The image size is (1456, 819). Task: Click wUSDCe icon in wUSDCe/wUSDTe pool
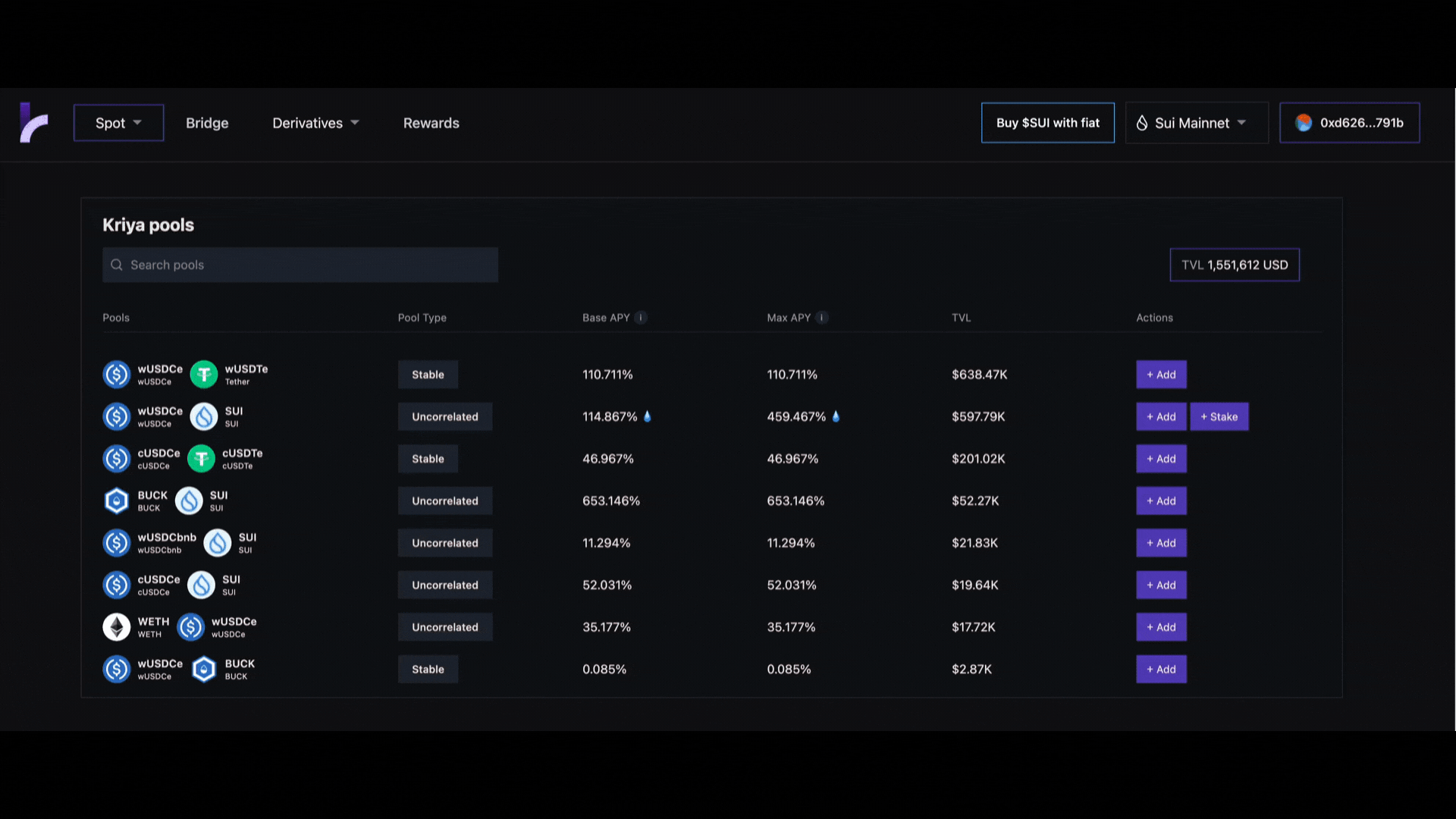[117, 375]
